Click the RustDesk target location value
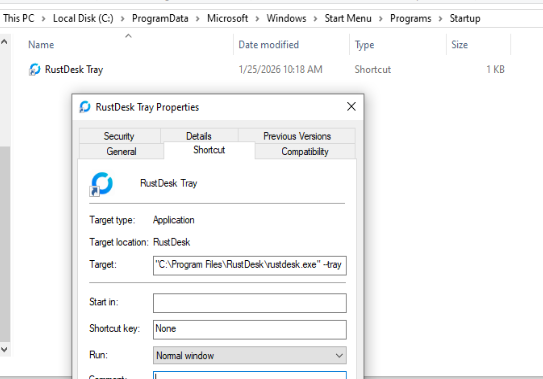The width and height of the screenshot is (543, 379). (x=171, y=242)
